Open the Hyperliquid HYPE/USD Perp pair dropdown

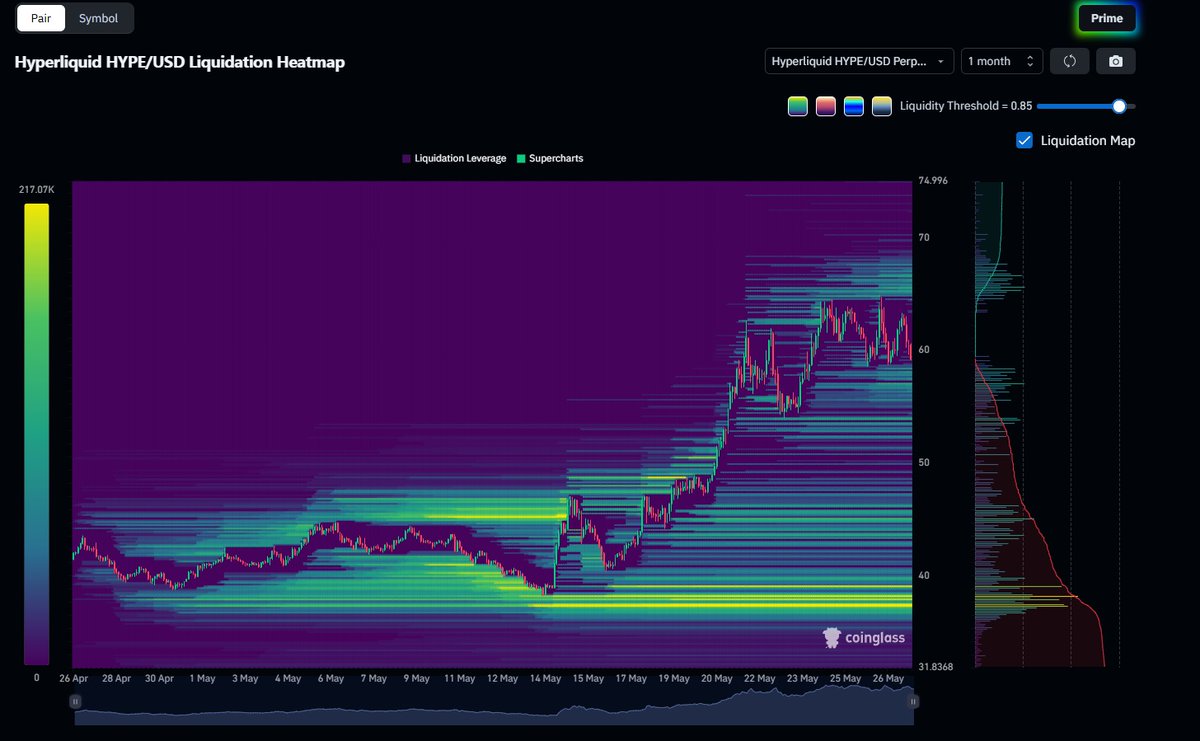859,61
